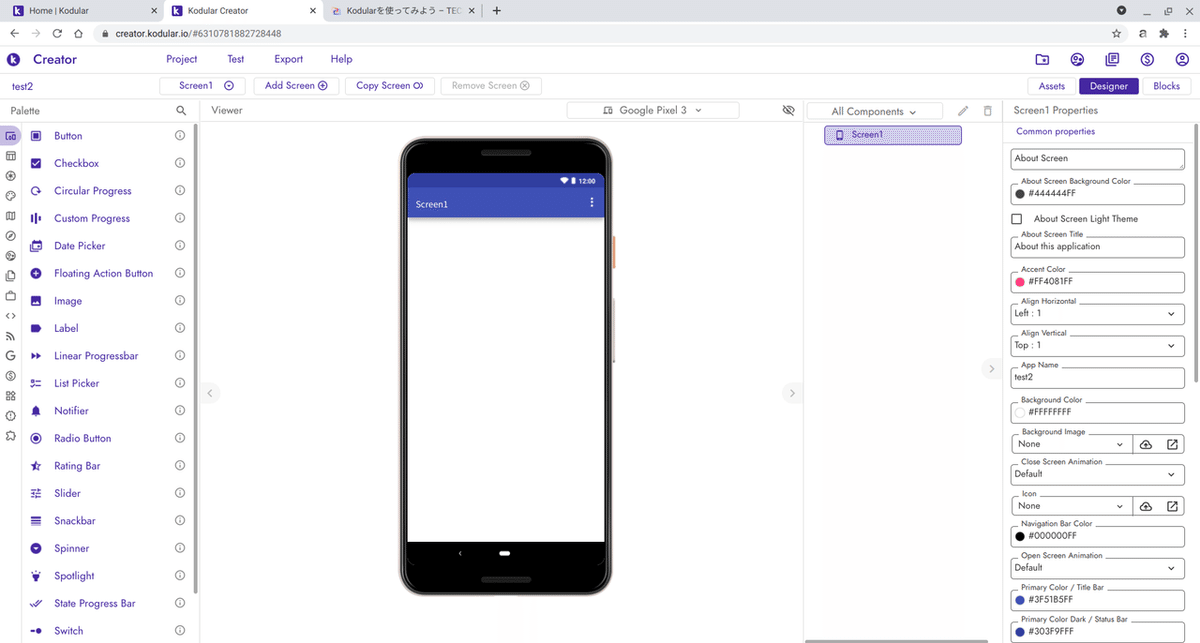Open the Maps palette category icon

tap(10, 216)
